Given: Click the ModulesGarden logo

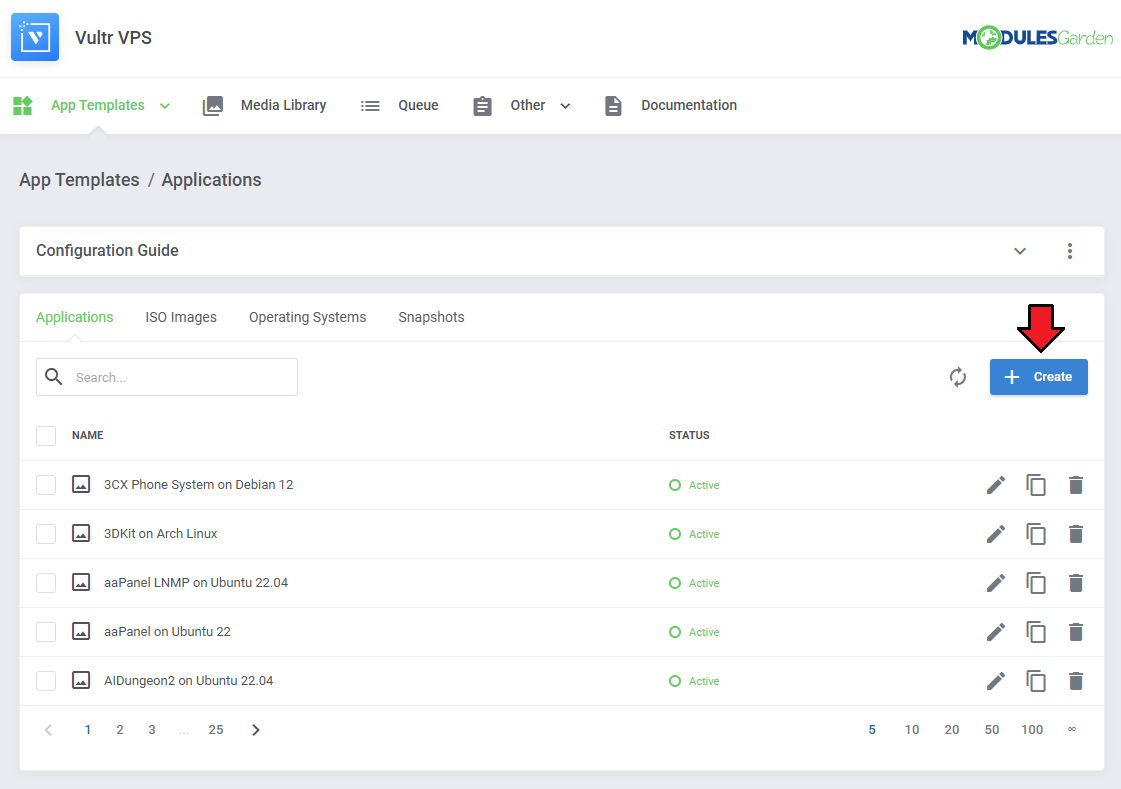Looking at the screenshot, I should (1037, 37).
